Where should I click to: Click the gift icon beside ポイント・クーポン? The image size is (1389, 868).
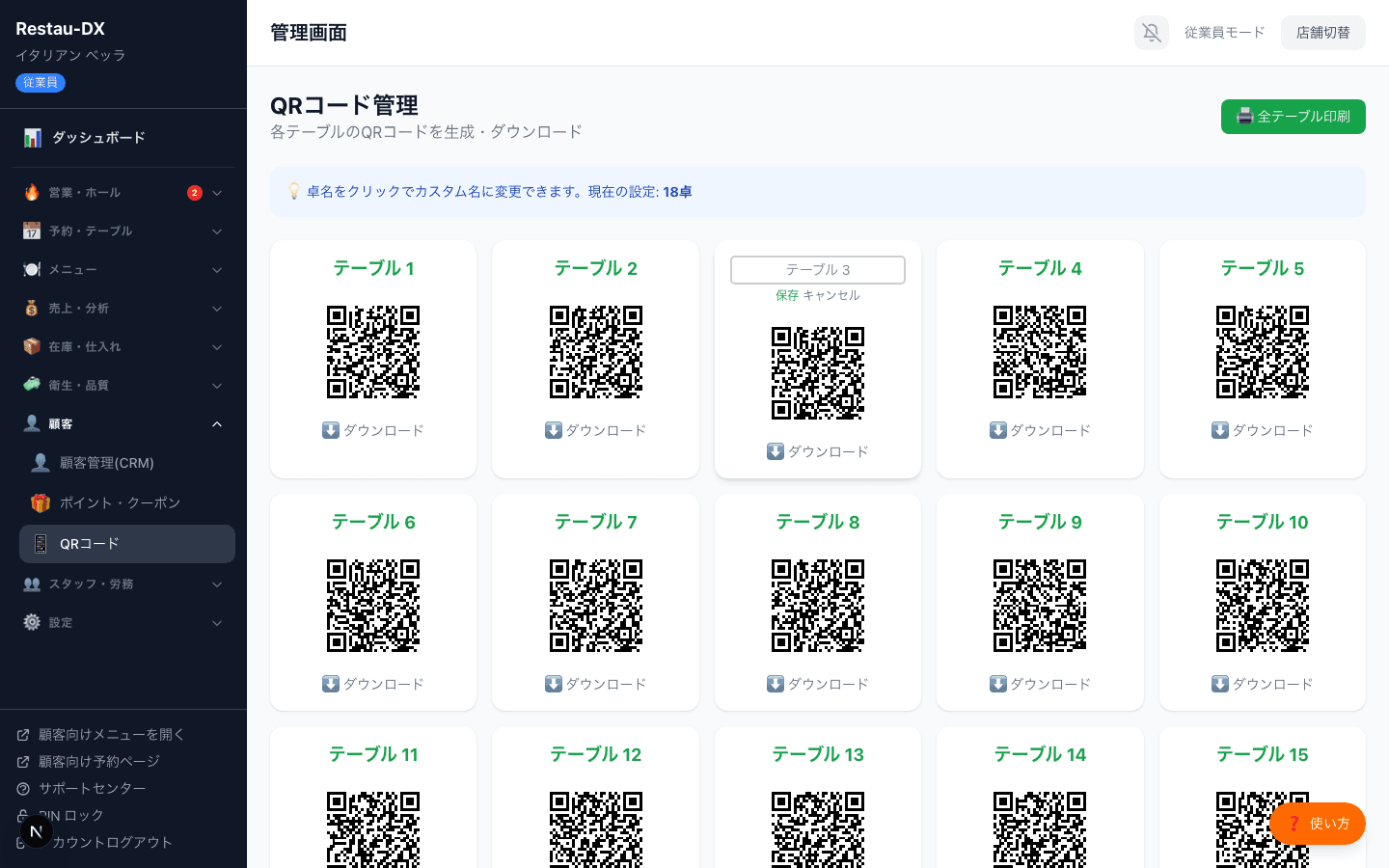click(41, 503)
